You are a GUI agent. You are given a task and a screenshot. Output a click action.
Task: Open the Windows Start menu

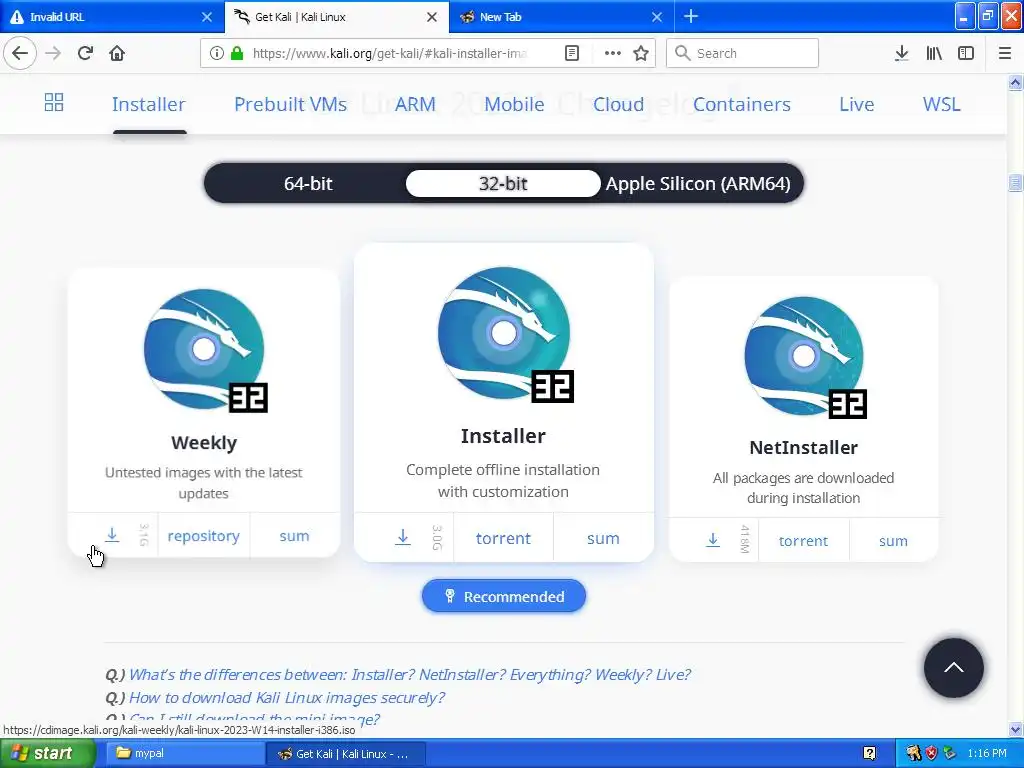tap(47, 753)
